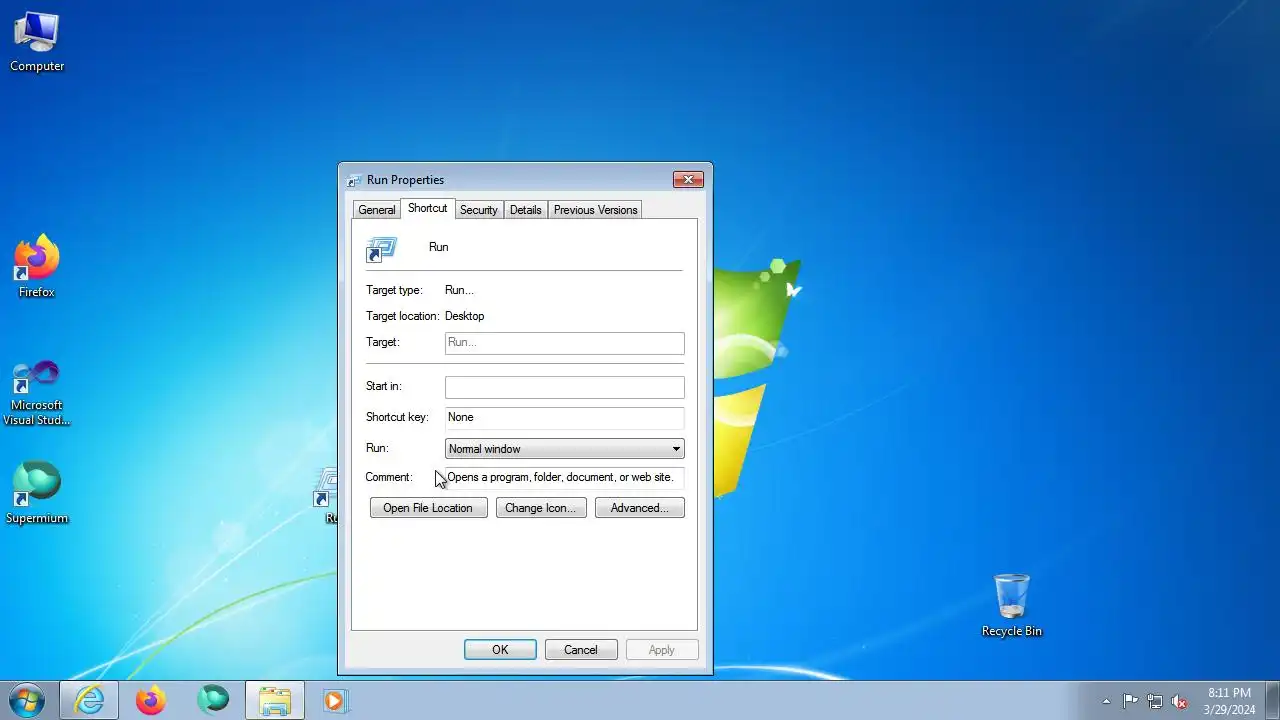Screen dimensions: 1280x720
Task: Select the Run shortcut on the desktop
Action: tap(326, 496)
